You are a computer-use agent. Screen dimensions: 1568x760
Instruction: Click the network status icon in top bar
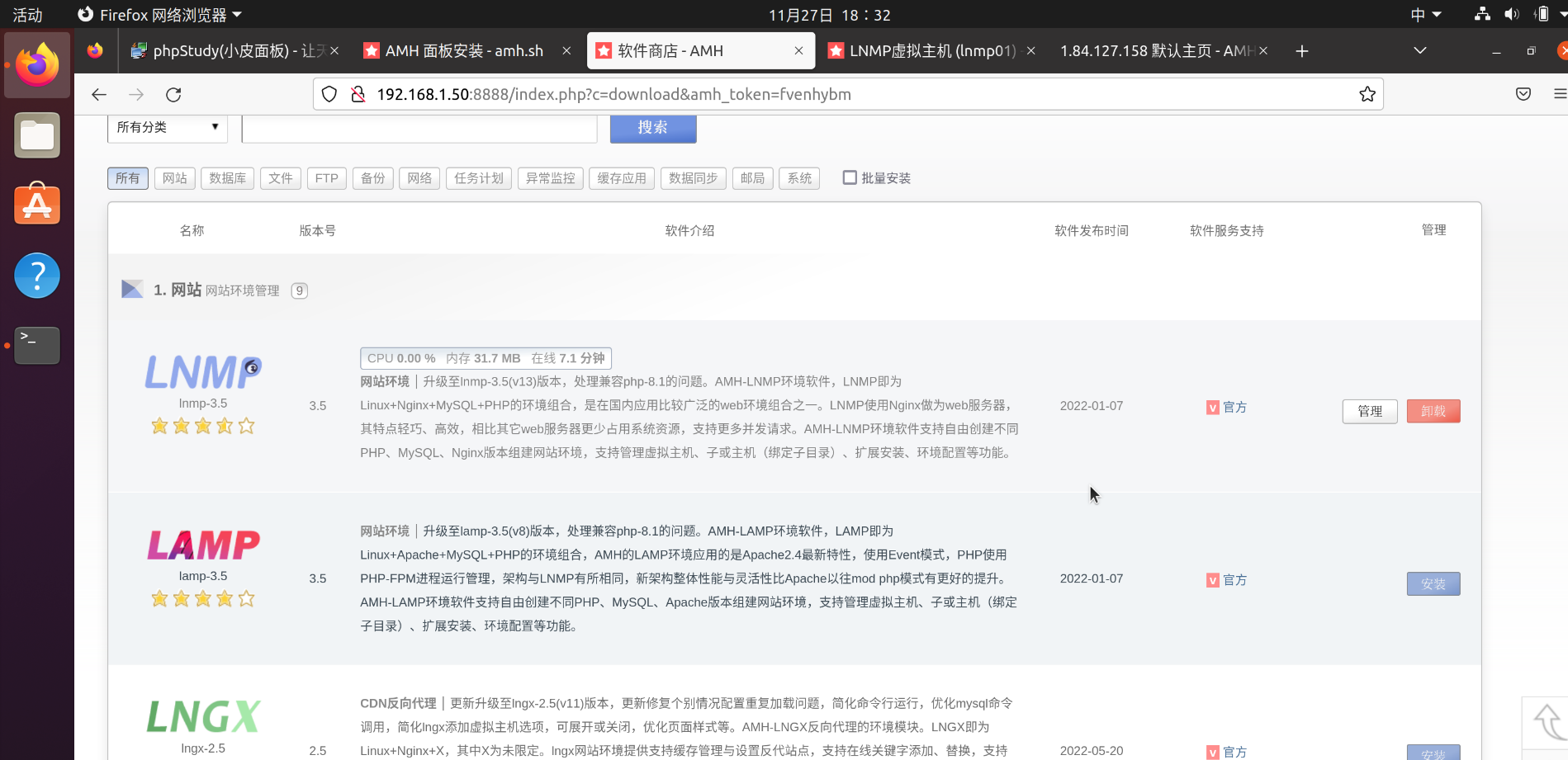(x=1483, y=14)
